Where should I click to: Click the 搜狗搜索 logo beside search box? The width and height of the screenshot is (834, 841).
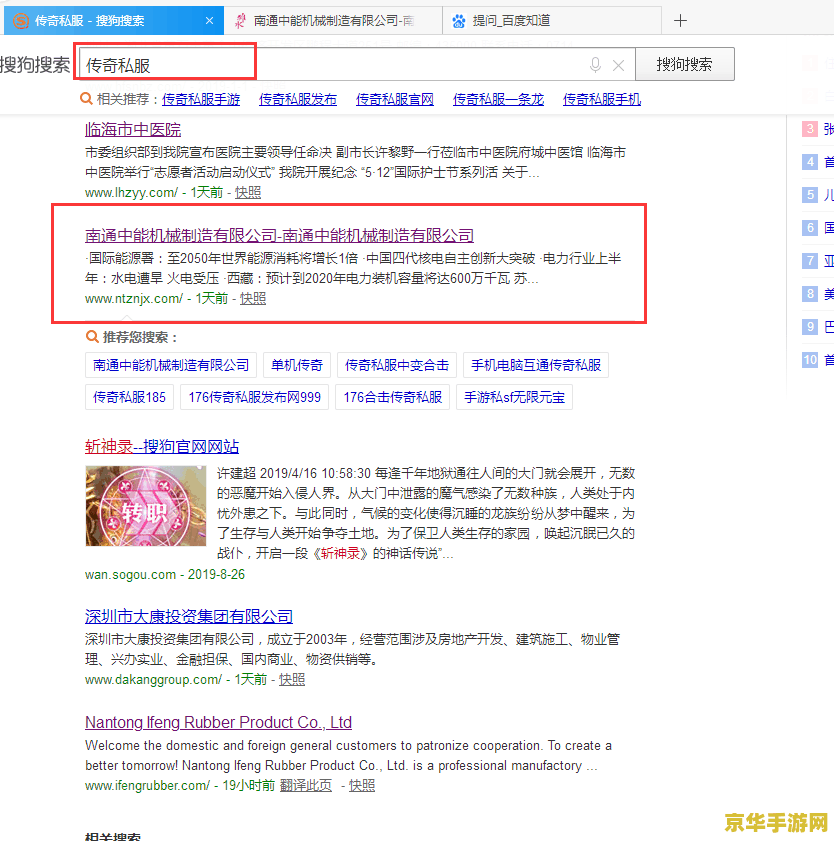35,65
